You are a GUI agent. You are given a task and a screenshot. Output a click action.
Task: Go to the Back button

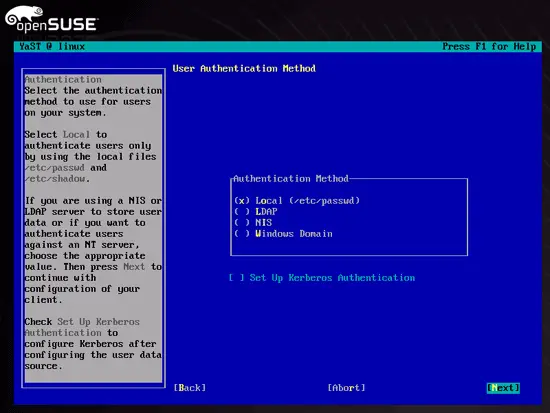click(x=190, y=388)
